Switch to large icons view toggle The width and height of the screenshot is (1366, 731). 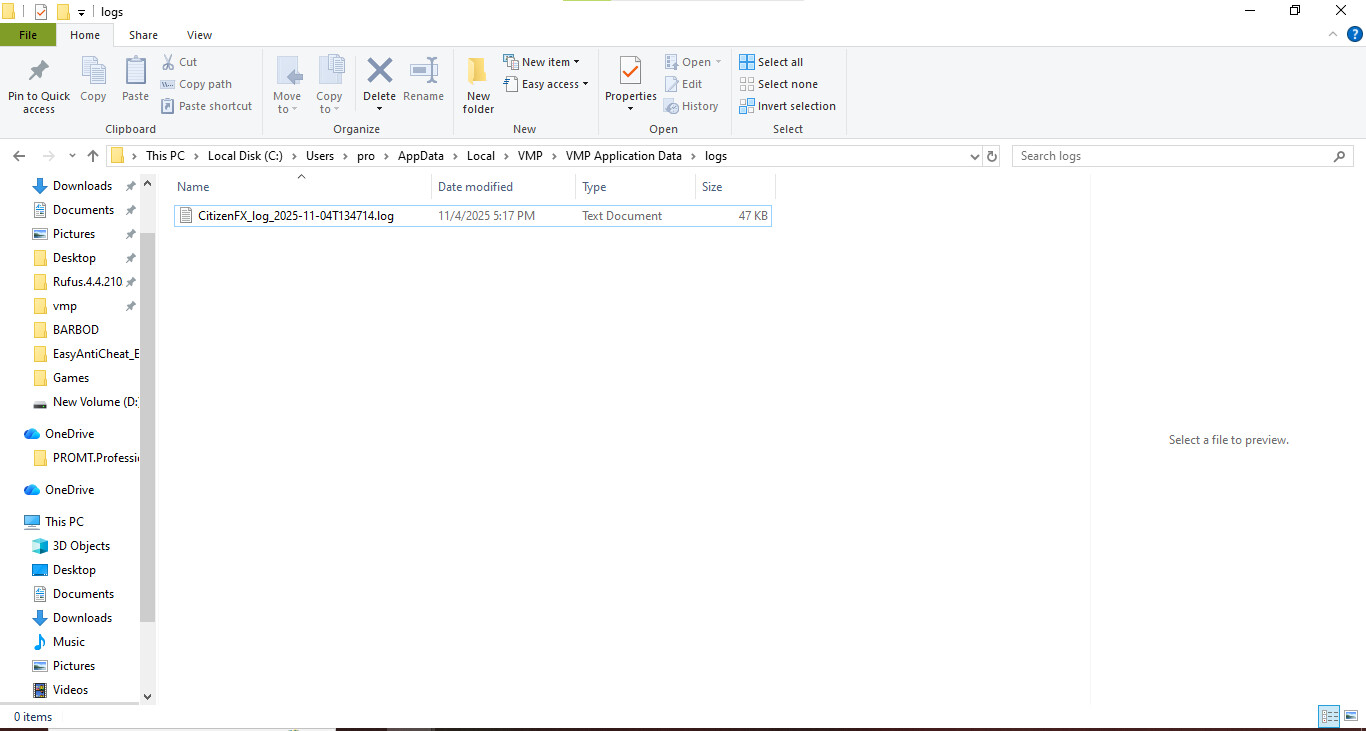click(x=1350, y=716)
